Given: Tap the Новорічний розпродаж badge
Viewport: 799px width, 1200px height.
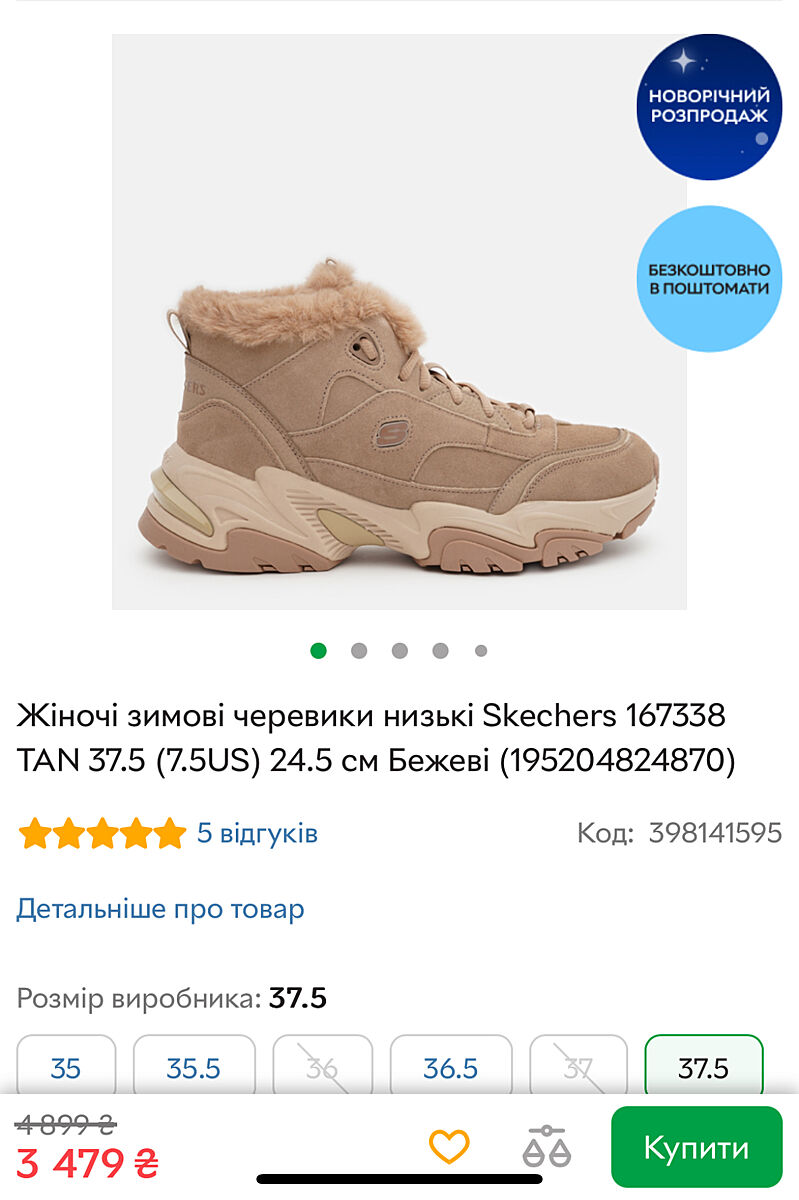Looking at the screenshot, I should tap(709, 106).
